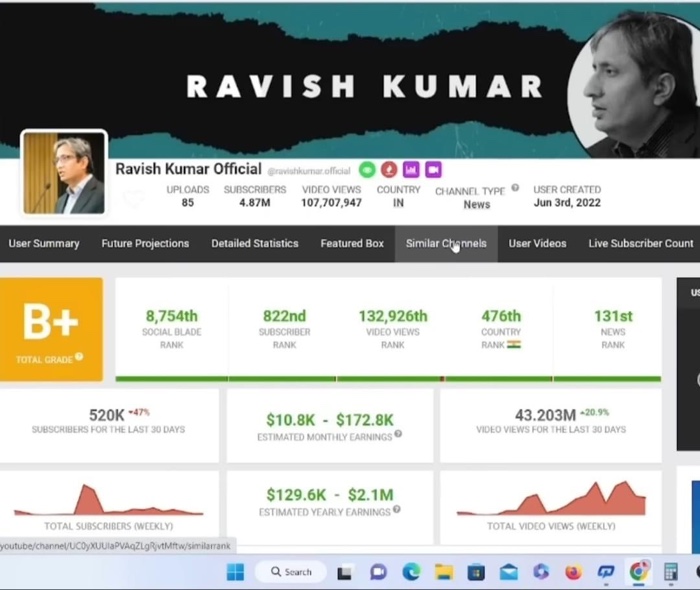Screen dimensions: 700x590
Task: Click the $129.6K - $2.1M yearly earnings
Action: pos(330,495)
